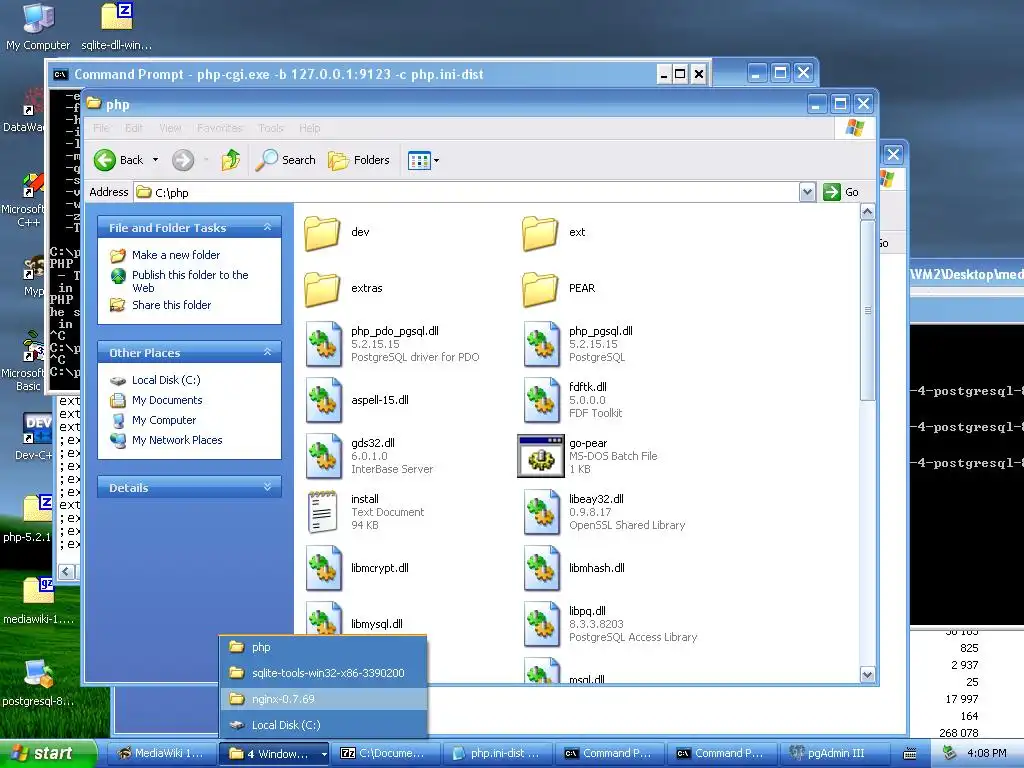Select php_pgsql.dll file icon
1024x768 pixels.
coord(541,344)
